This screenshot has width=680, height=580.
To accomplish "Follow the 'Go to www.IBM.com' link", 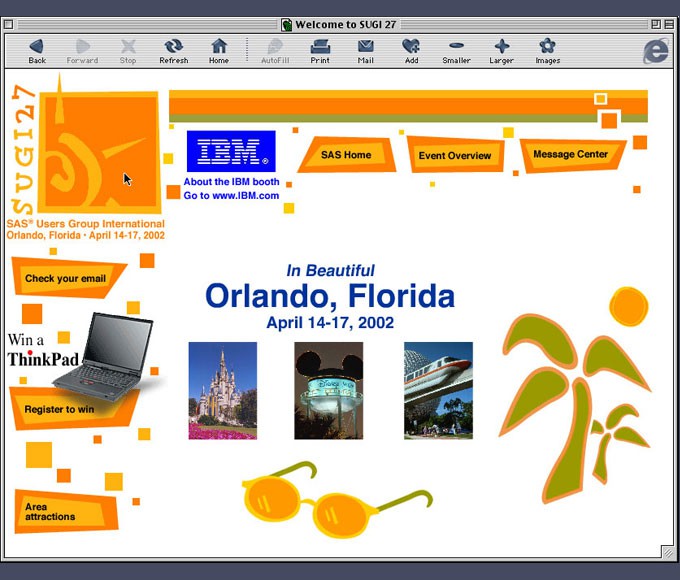I will click(231, 196).
